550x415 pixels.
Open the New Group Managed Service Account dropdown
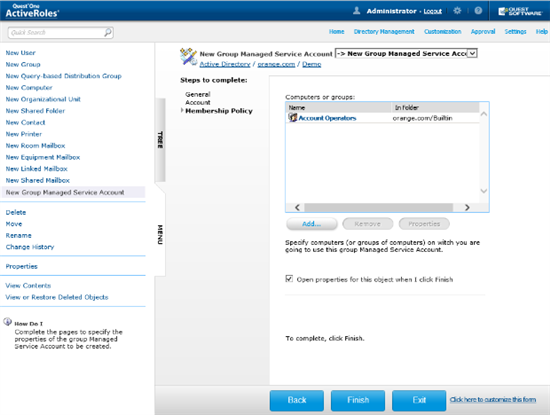point(406,53)
